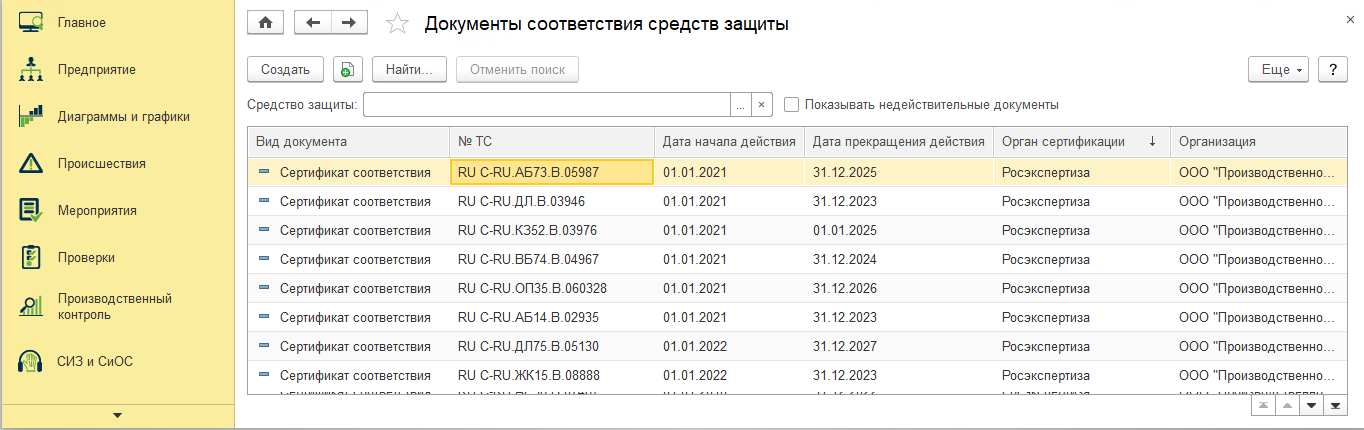Open selection list for Средство защиты

point(740,105)
